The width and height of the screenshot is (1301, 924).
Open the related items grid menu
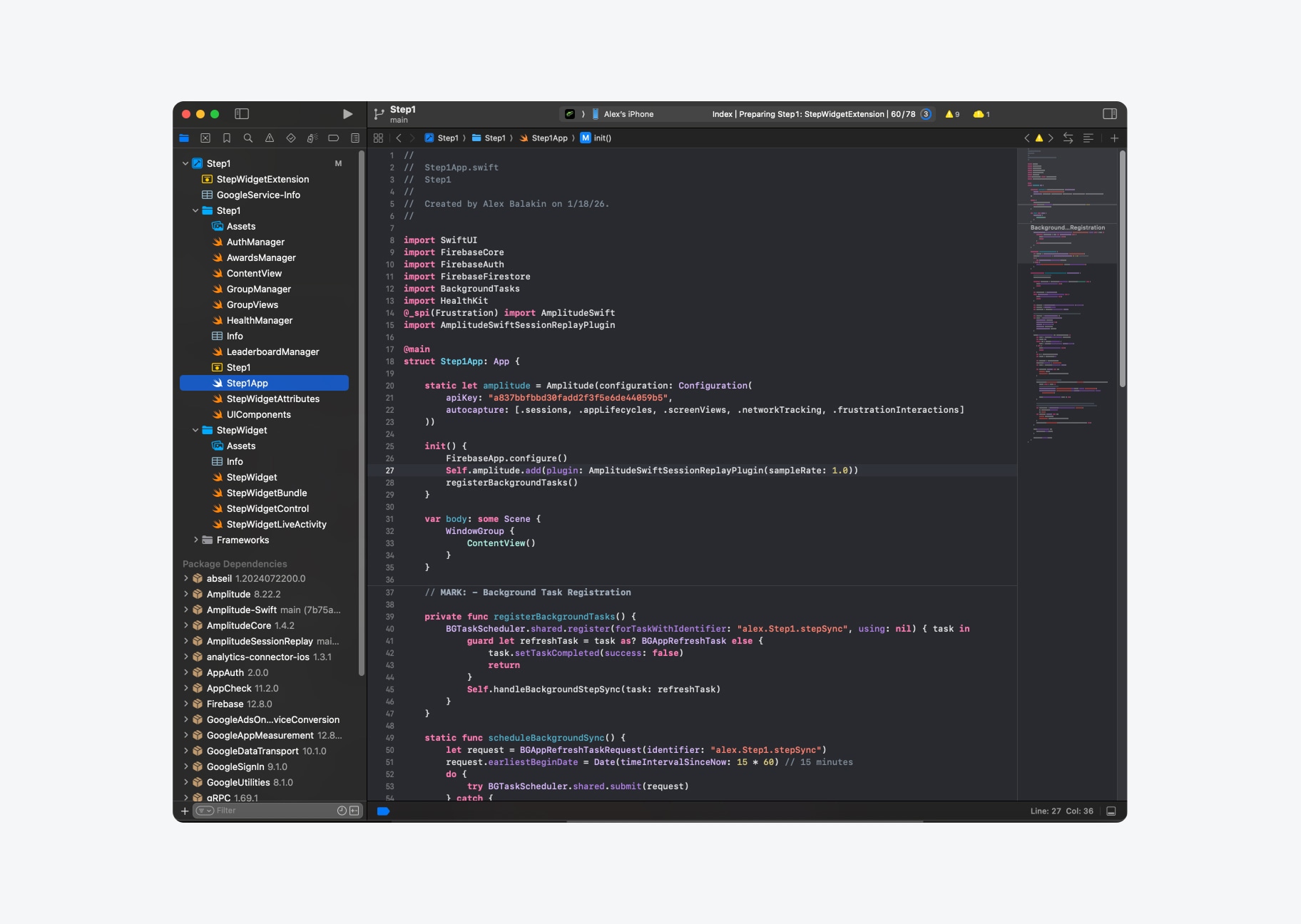click(378, 138)
